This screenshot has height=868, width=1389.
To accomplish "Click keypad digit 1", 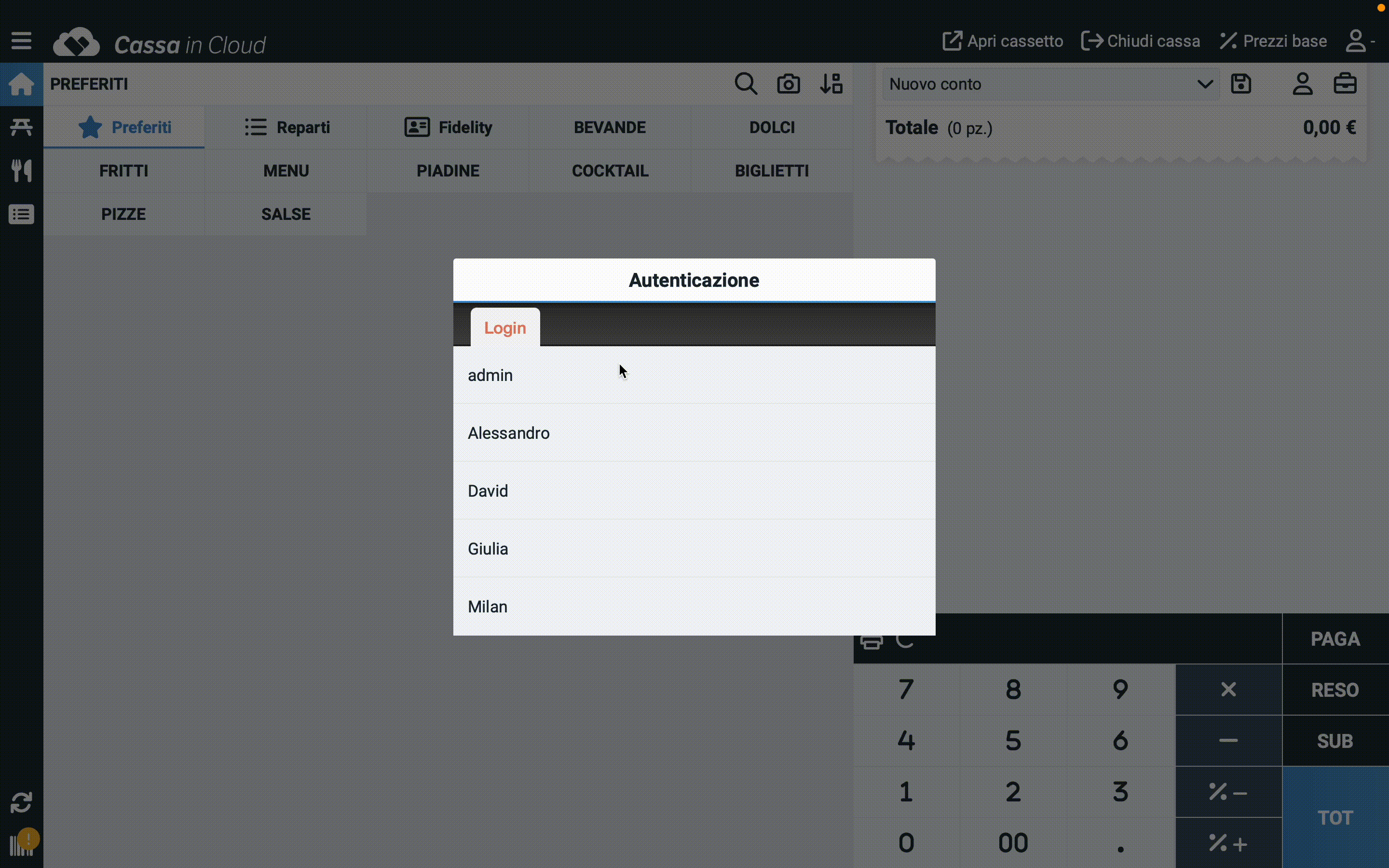I will coord(906,792).
